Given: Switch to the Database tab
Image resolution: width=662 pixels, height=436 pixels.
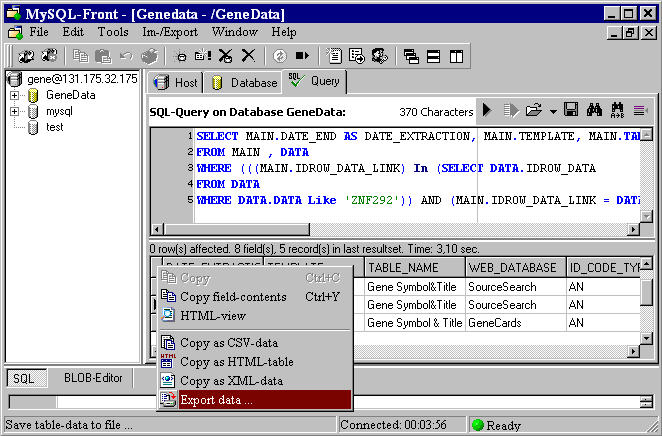Looking at the screenshot, I should pyautogui.click(x=244, y=82).
